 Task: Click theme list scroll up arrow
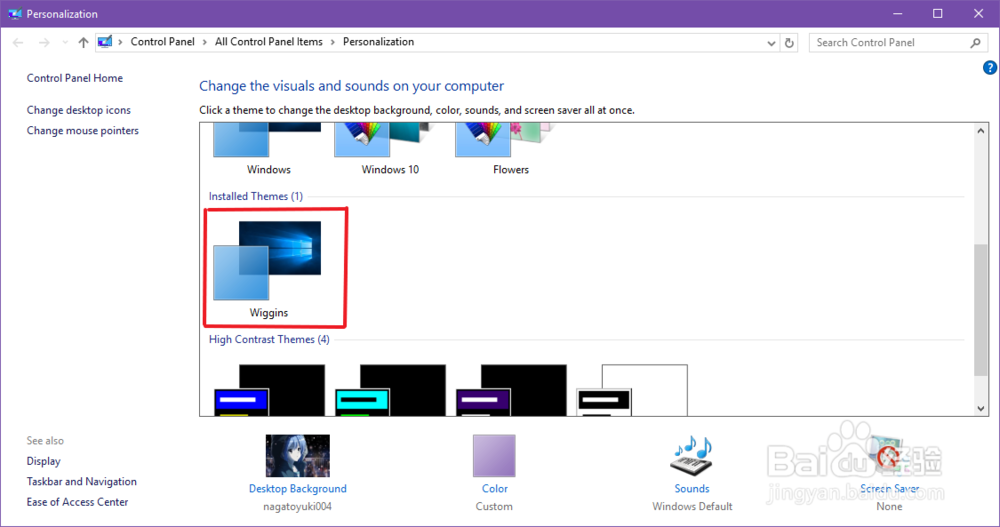coord(981,131)
